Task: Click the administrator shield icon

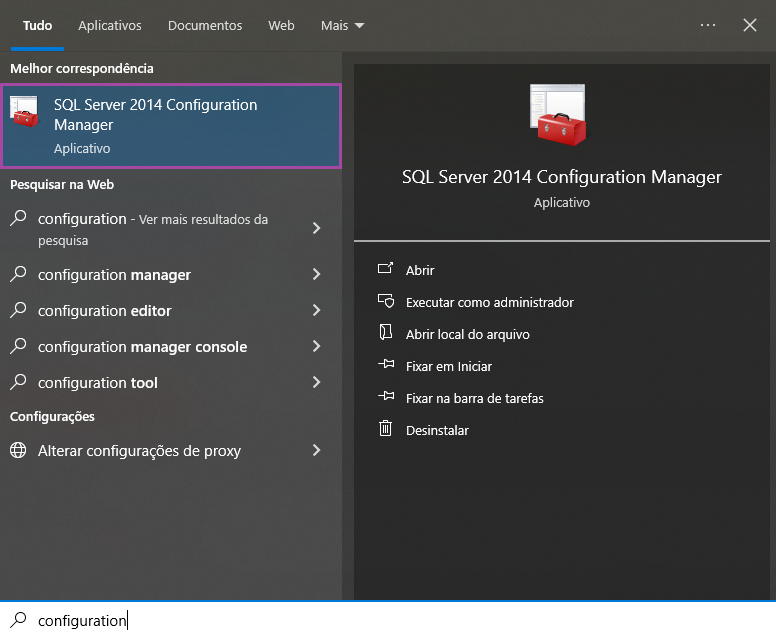Action: pos(386,301)
